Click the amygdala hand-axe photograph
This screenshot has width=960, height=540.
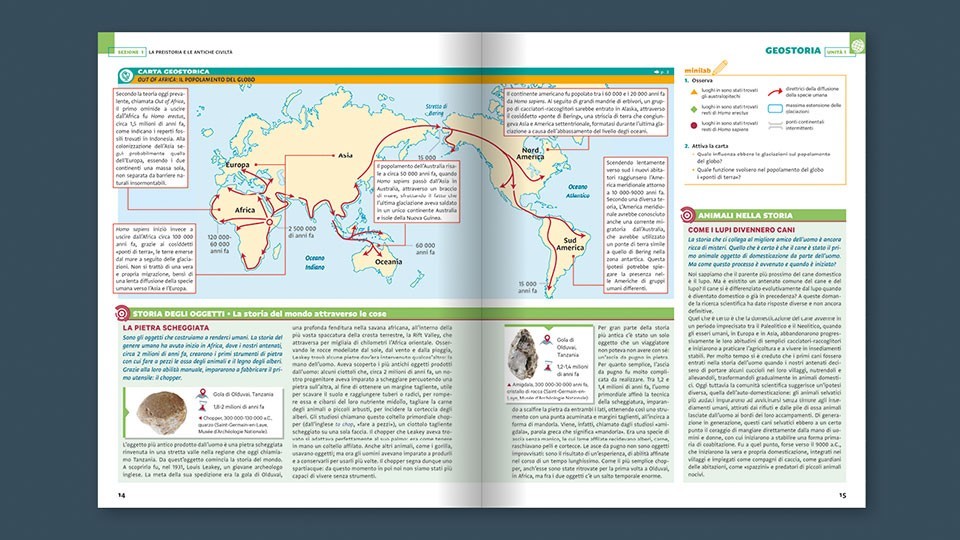[523, 354]
